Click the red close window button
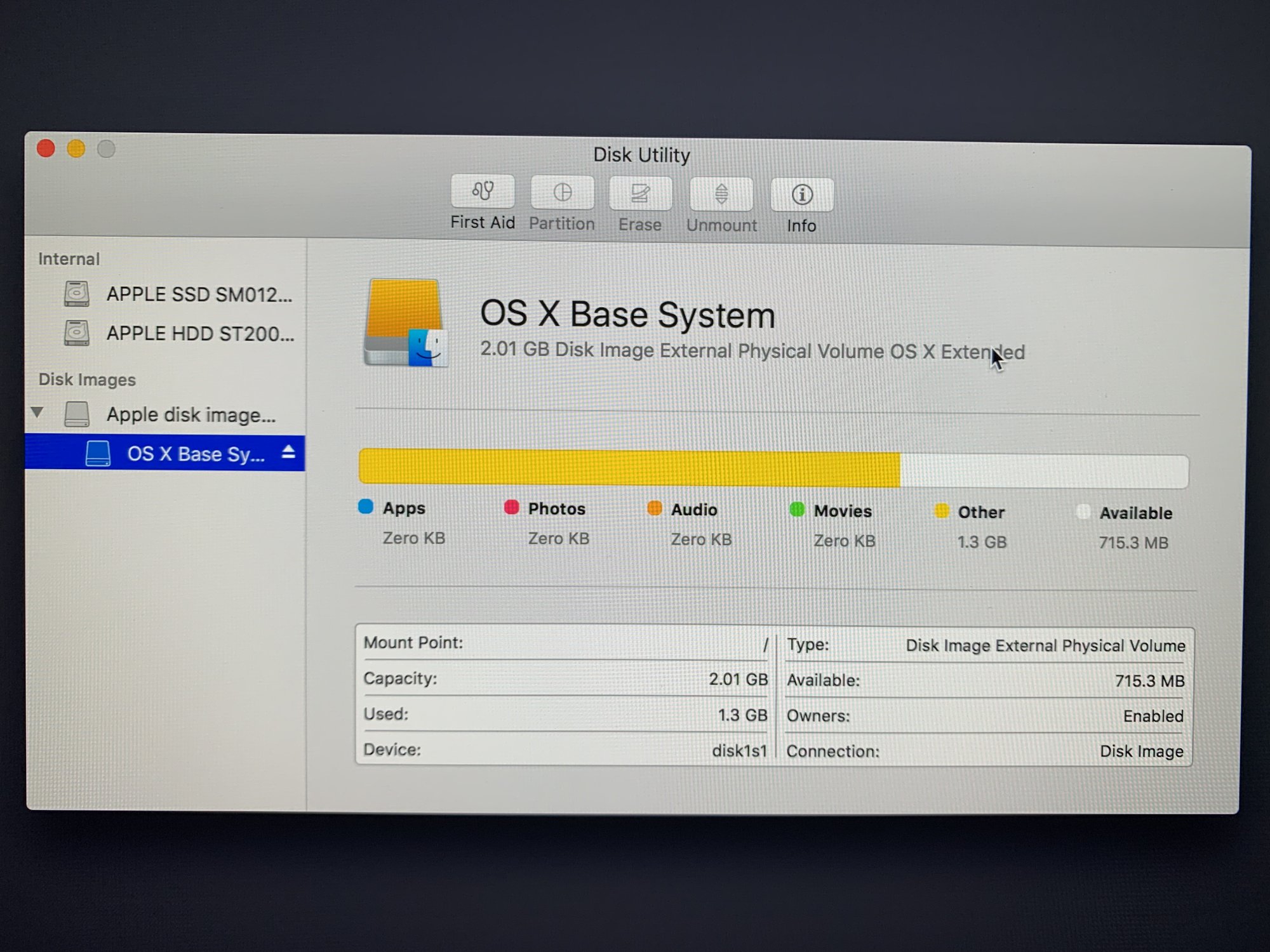 point(46,149)
